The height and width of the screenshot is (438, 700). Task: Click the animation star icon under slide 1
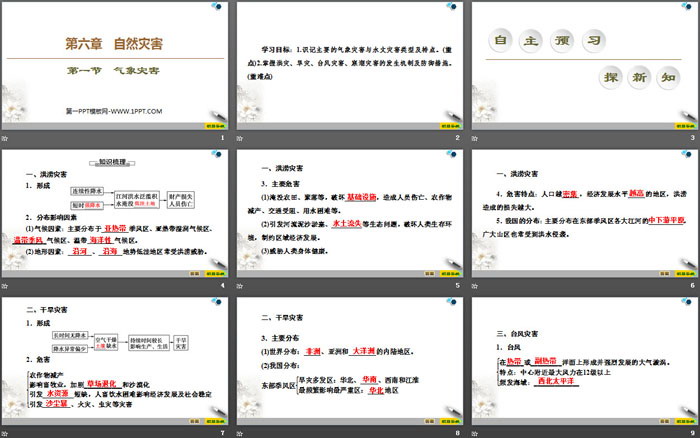pos(7,137)
